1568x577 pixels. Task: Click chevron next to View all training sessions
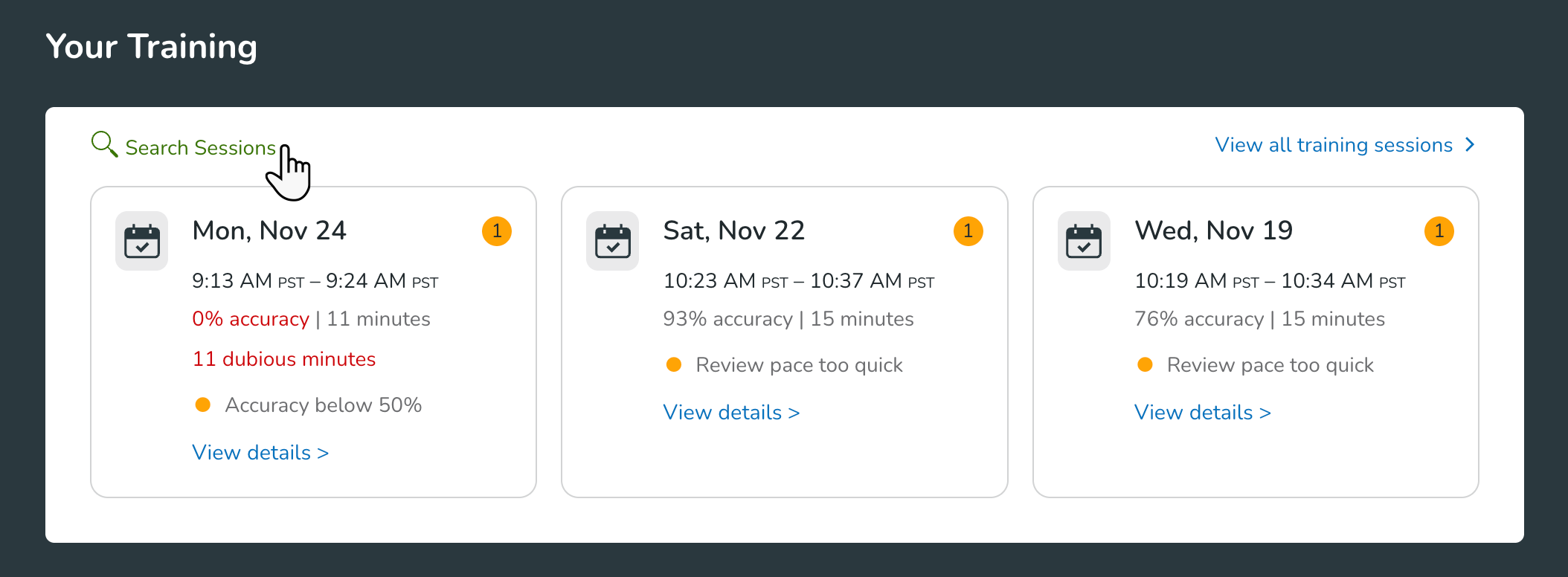[x=1470, y=145]
